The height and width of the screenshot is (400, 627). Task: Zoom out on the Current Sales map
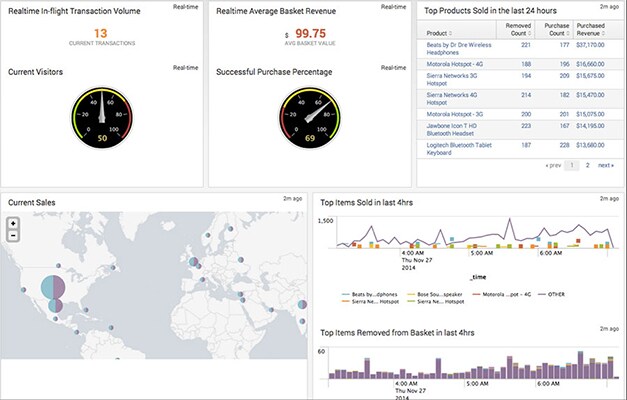point(13,236)
